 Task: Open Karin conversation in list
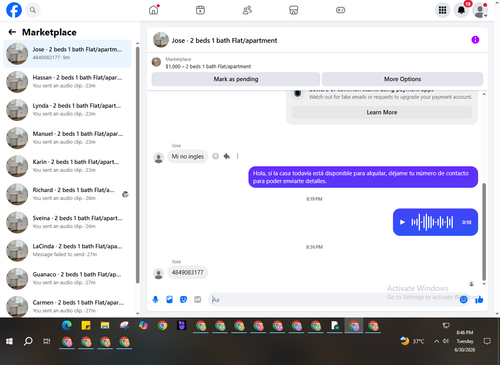[x=68, y=166]
